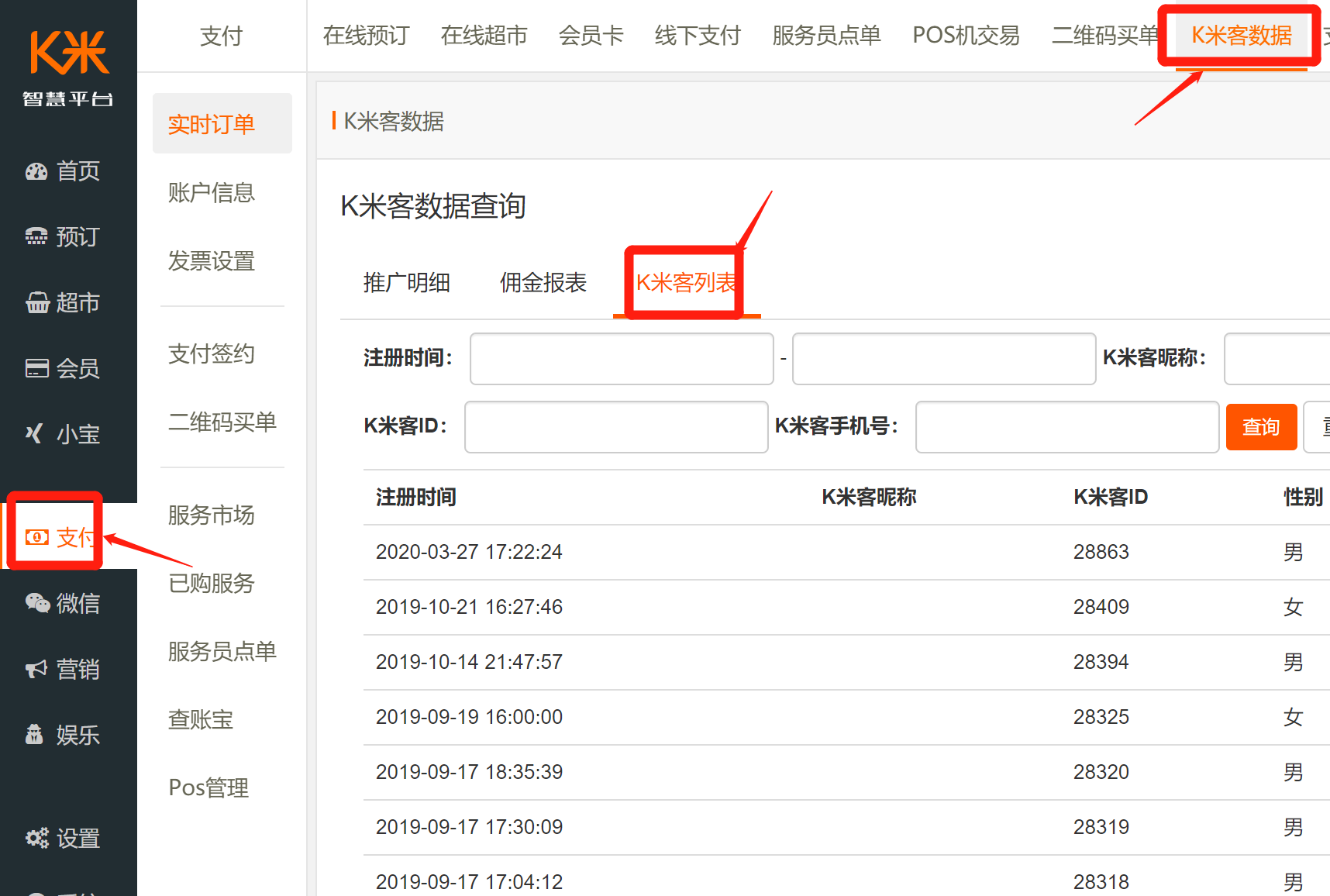Select 服务员点单 top tab

(x=827, y=36)
